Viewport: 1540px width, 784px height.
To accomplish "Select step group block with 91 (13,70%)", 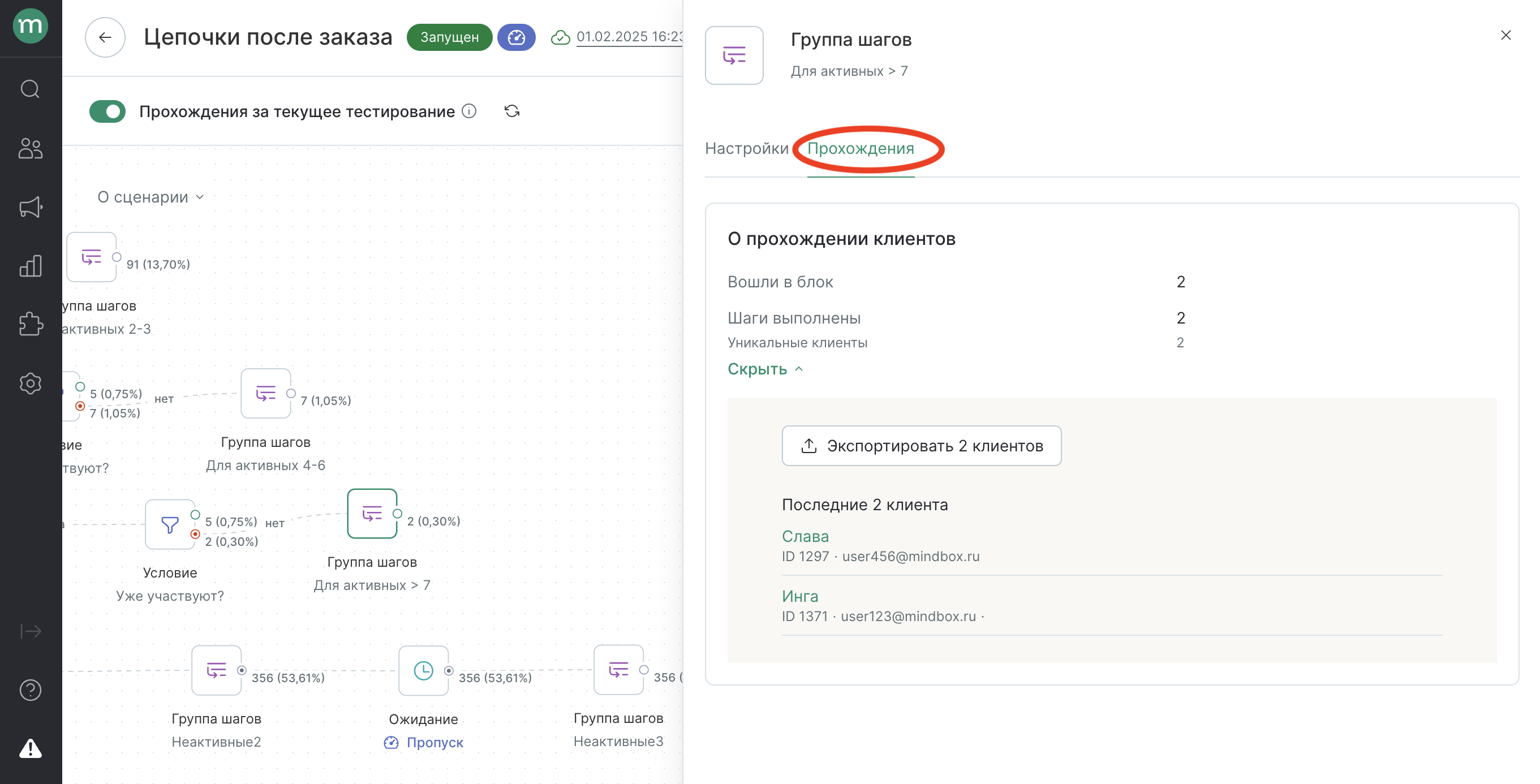I will (x=92, y=257).
